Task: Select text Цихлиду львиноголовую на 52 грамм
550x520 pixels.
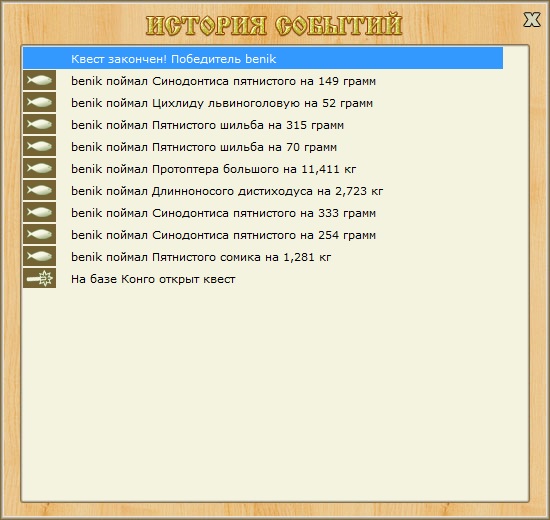Action: tap(262, 104)
